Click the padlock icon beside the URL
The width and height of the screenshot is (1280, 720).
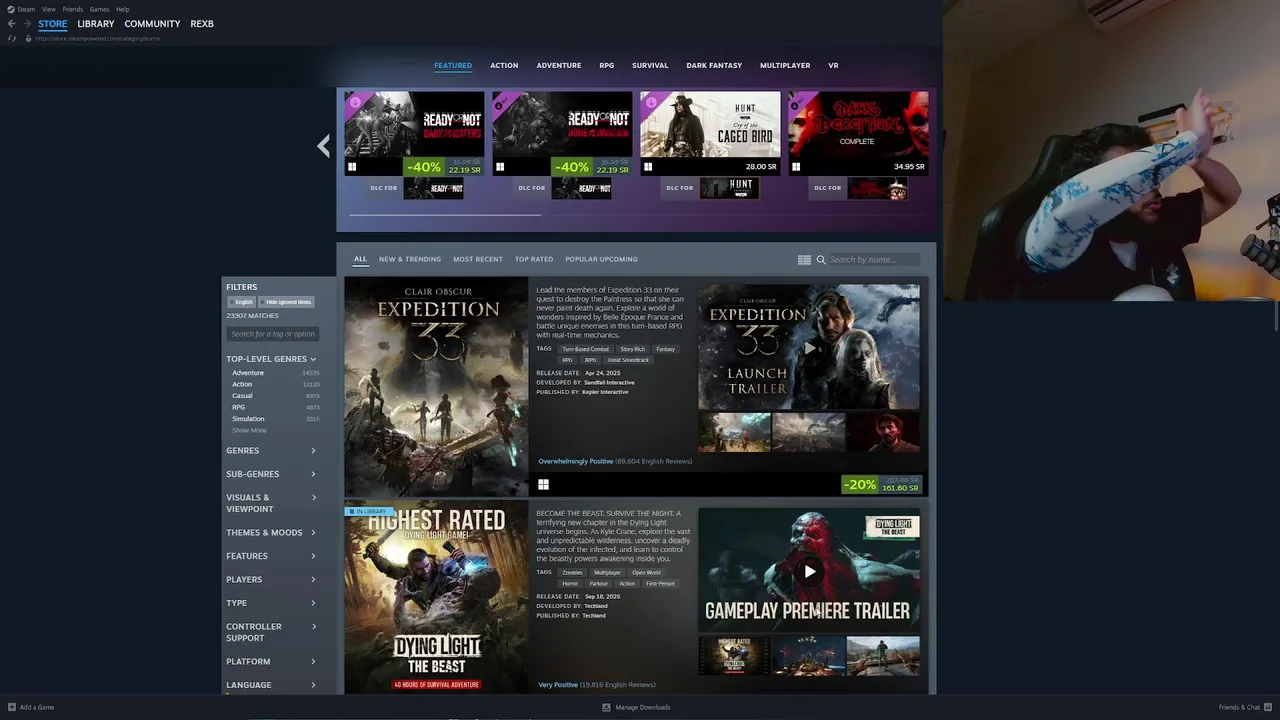(28, 38)
